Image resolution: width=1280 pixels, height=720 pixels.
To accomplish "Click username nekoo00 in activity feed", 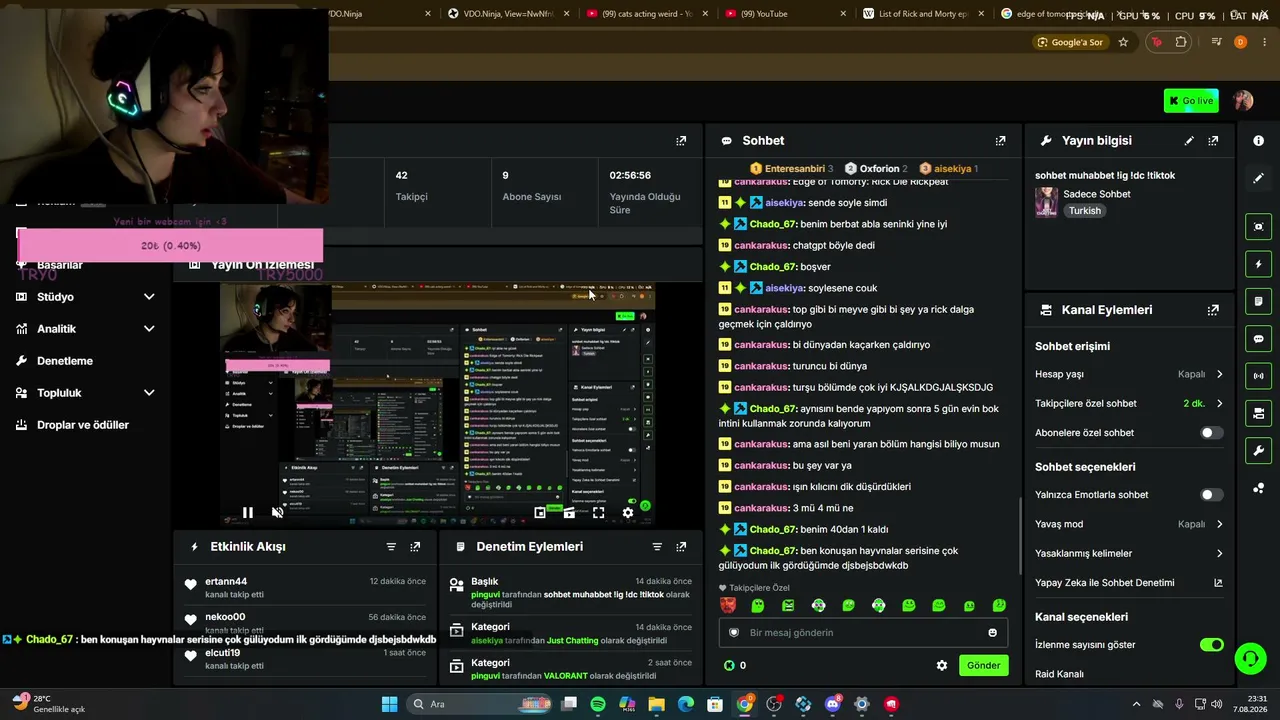I will pyautogui.click(x=225, y=617).
